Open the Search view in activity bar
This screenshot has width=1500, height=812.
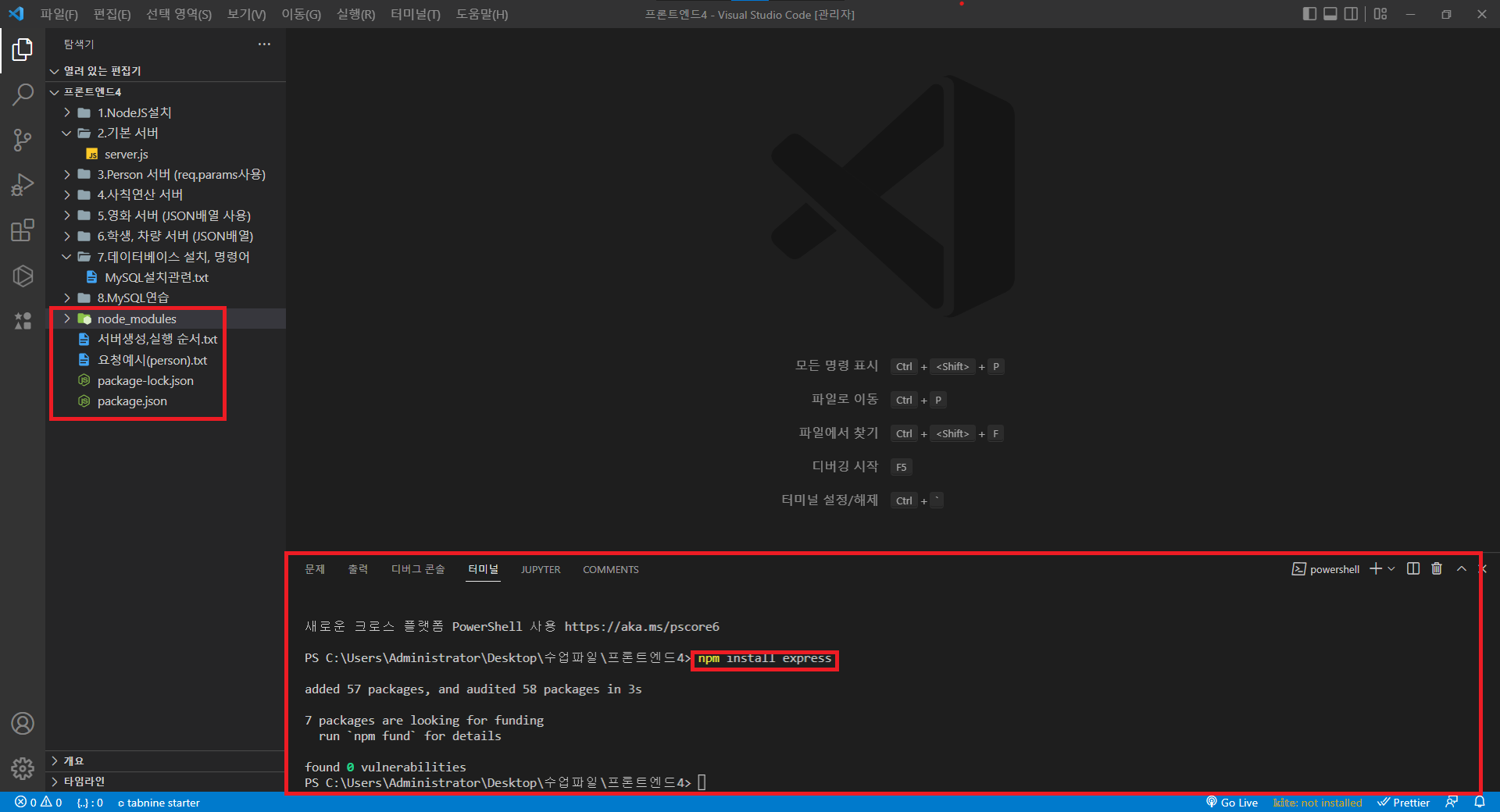click(x=23, y=95)
